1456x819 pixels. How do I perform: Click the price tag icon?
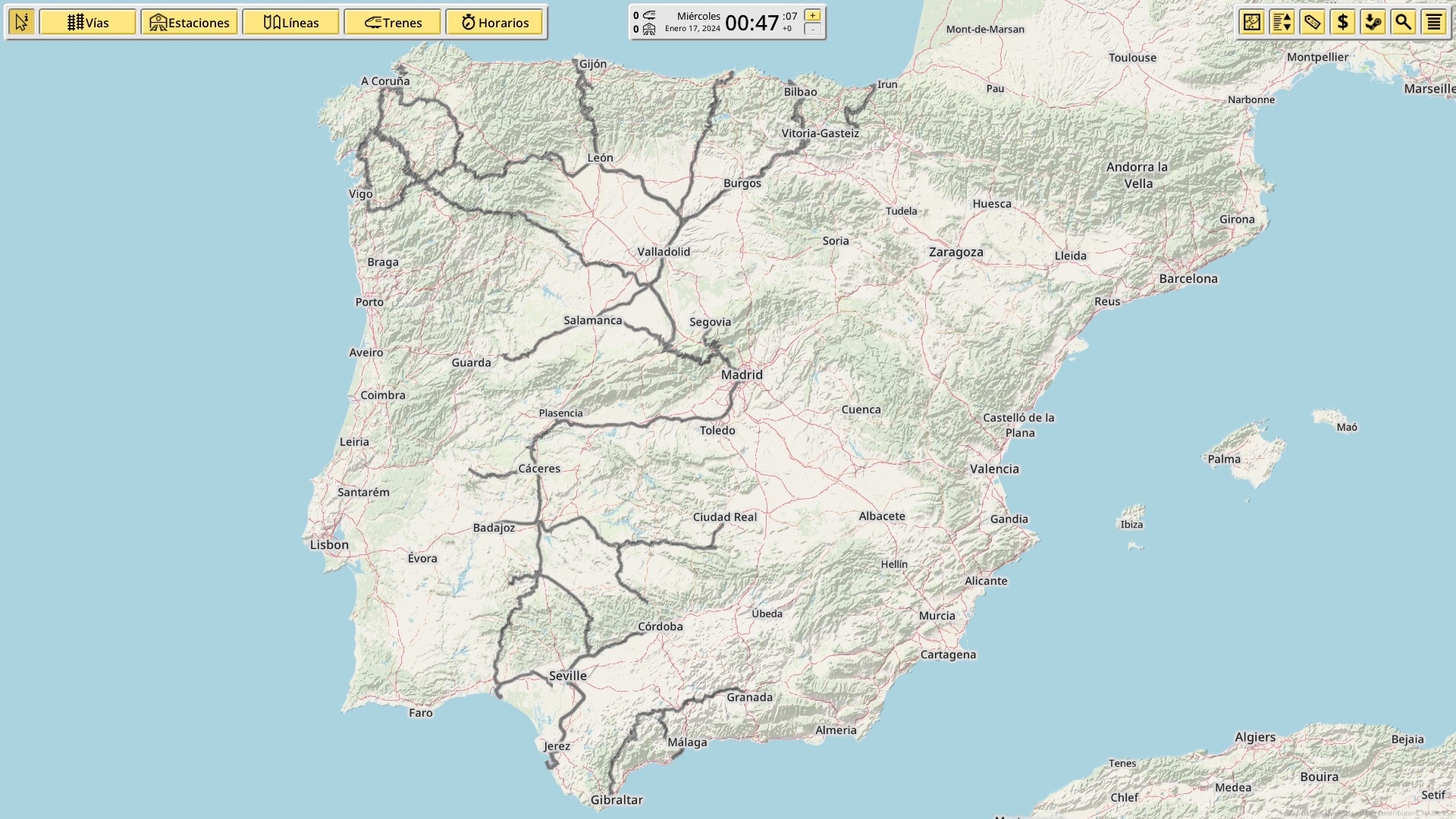[x=1313, y=22]
